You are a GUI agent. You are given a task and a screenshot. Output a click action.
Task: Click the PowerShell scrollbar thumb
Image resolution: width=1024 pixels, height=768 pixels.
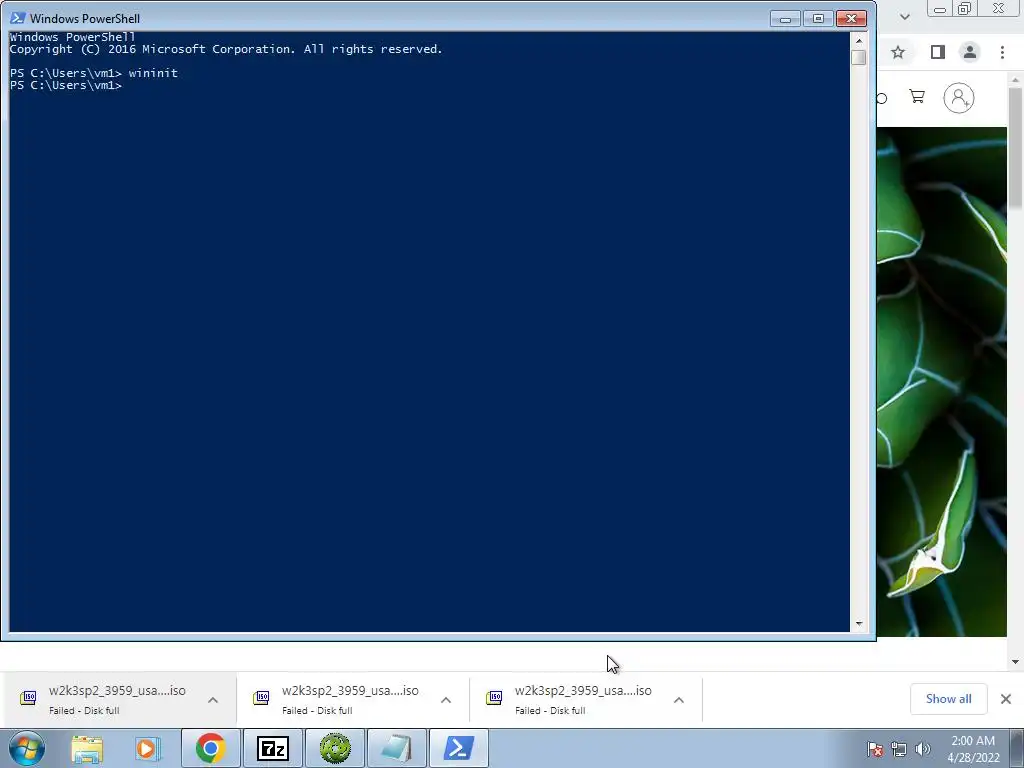pos(859,57)
